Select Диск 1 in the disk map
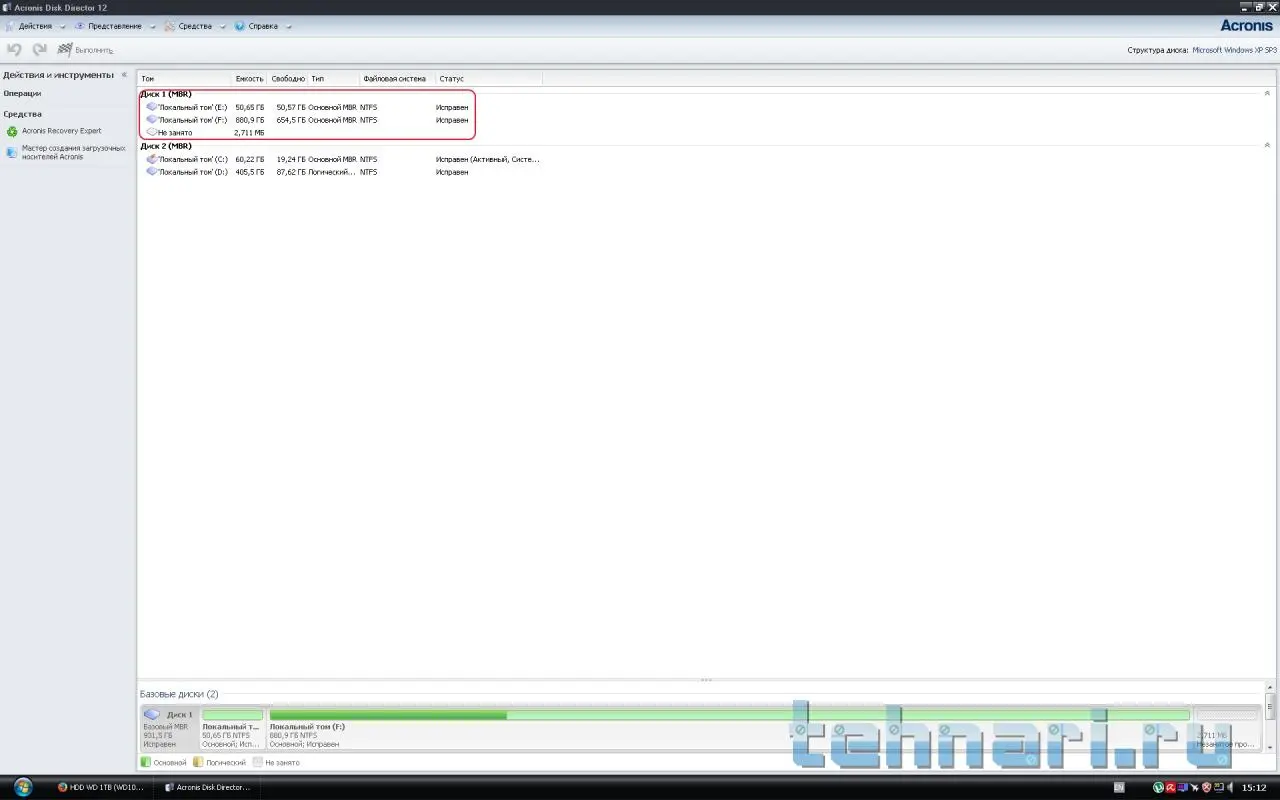Screen dimensions: 1280x800 click(x=169, y=728)
